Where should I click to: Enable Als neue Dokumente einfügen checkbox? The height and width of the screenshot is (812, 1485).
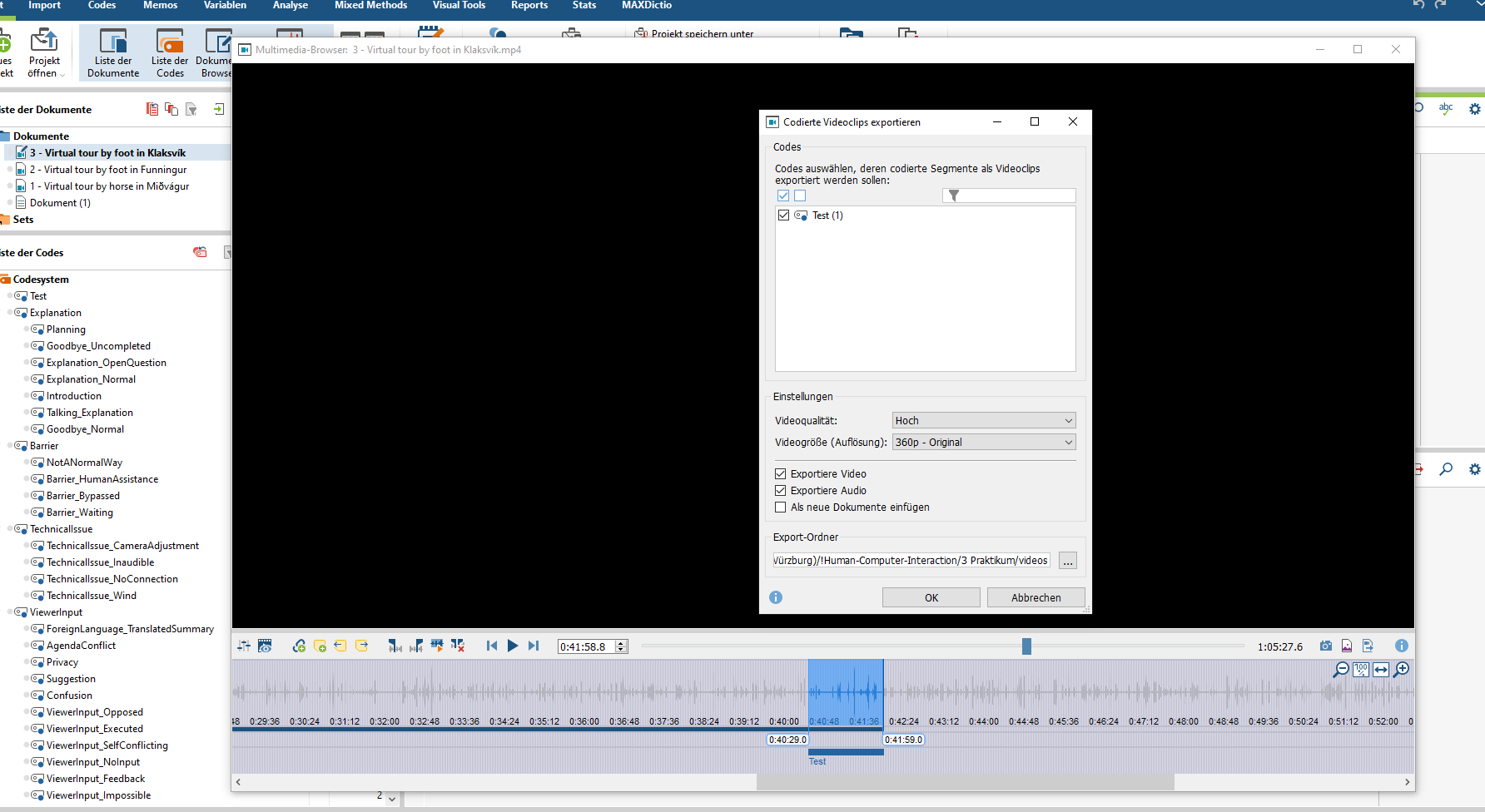781,507
